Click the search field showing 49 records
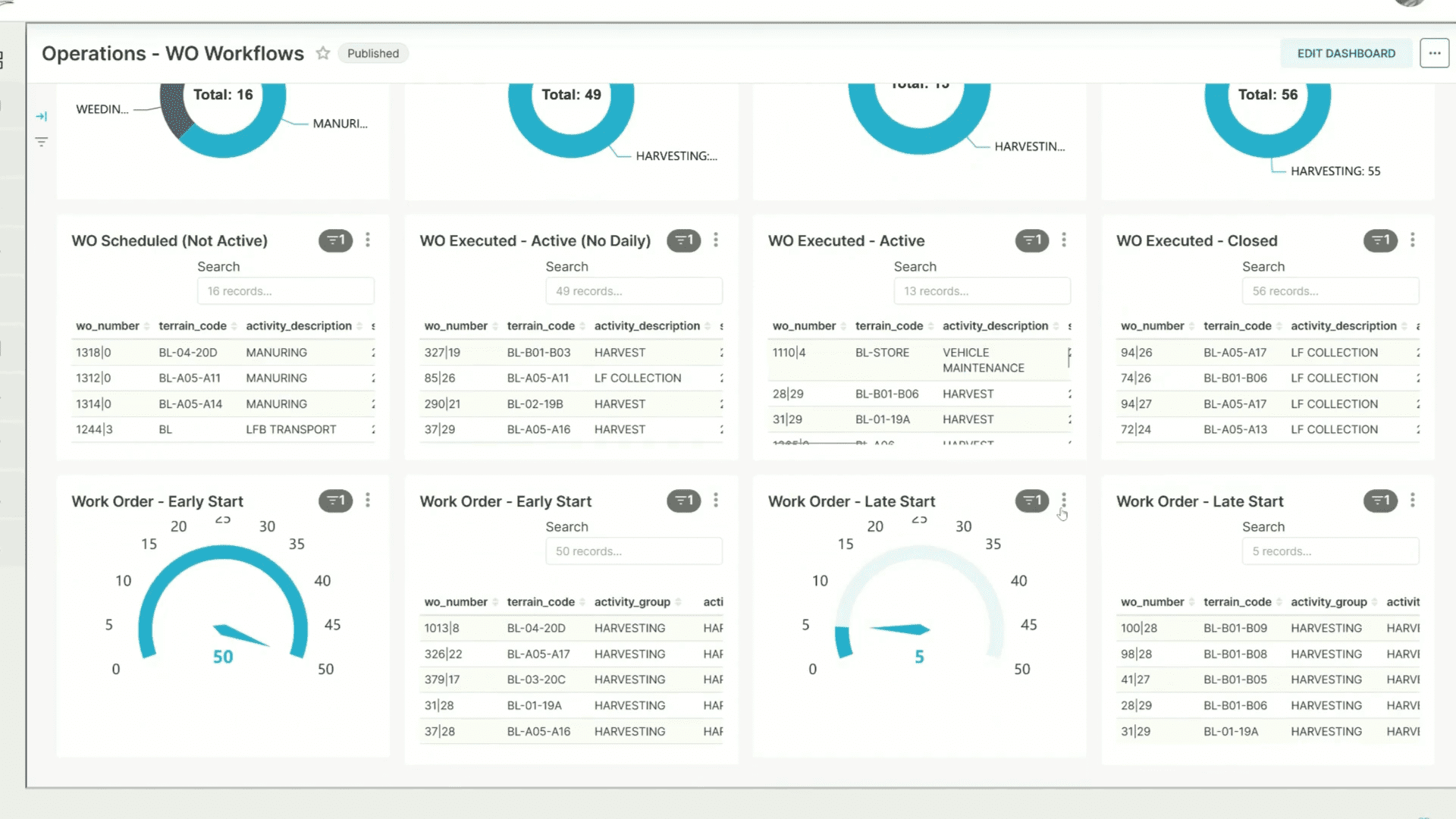The height and width of the screenshot is (819, 1456). point(634,291)
